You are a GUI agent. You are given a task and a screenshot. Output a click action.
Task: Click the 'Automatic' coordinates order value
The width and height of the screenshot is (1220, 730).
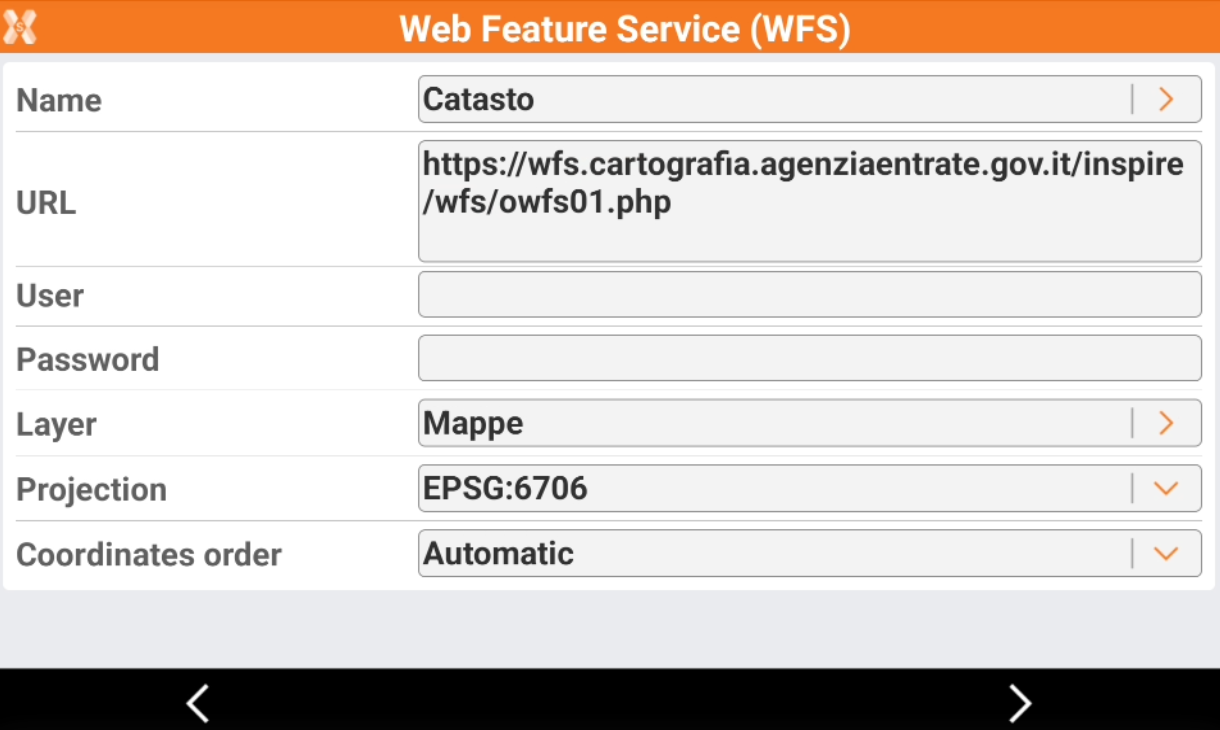498,554
